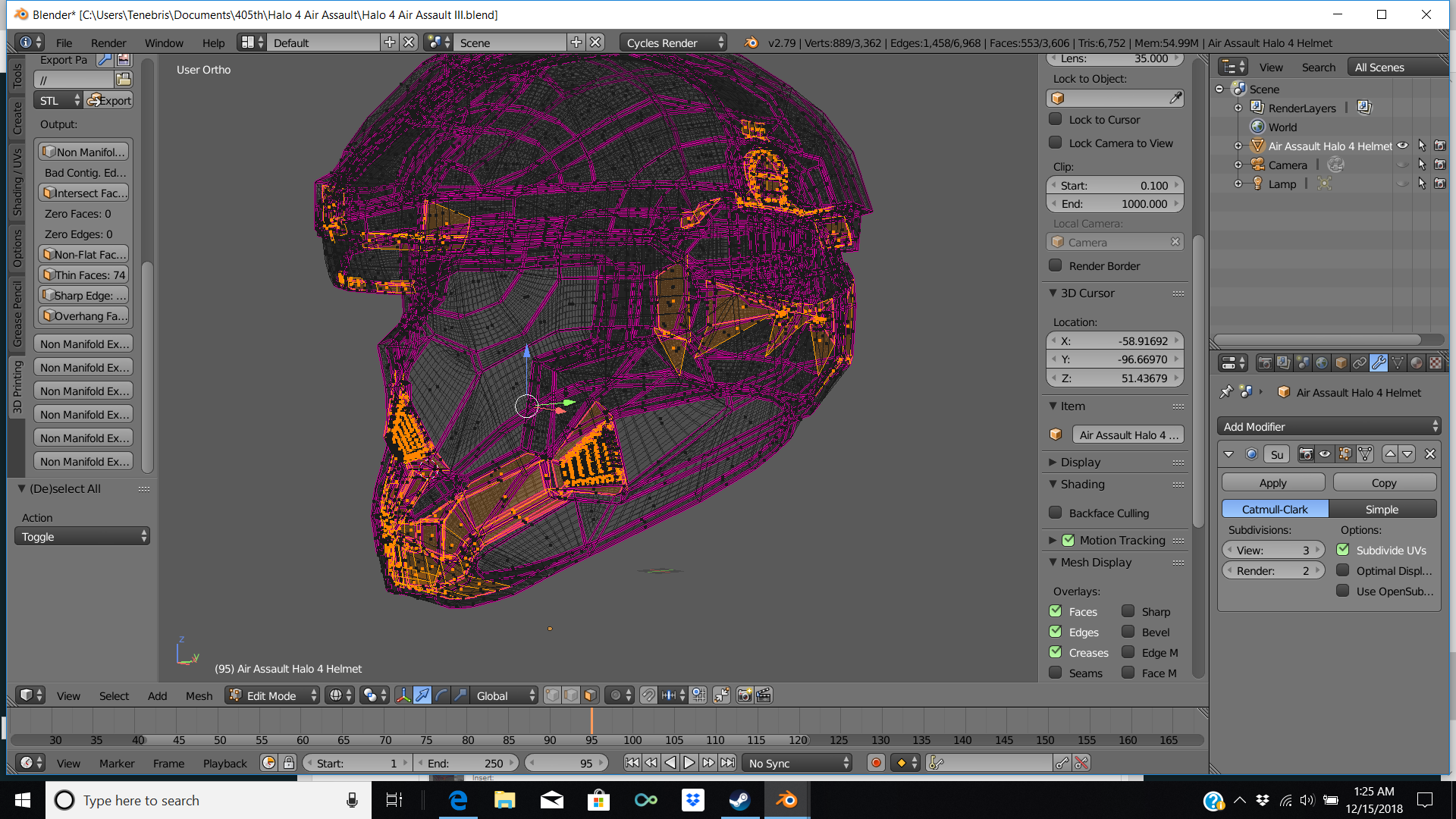Image resolution: width=1456 pixels, height=819 pixels.
Task: Uncheck the Faces overlay
Action: [x=1055, y=611]
